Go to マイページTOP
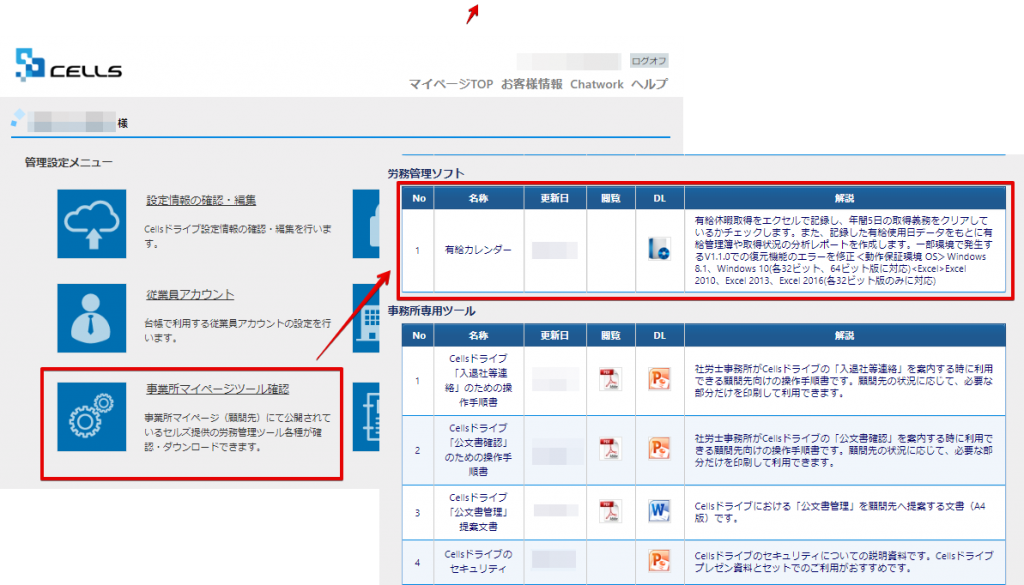The height and width of the screenshot is (585, 1024). click(x=451, y=84)
